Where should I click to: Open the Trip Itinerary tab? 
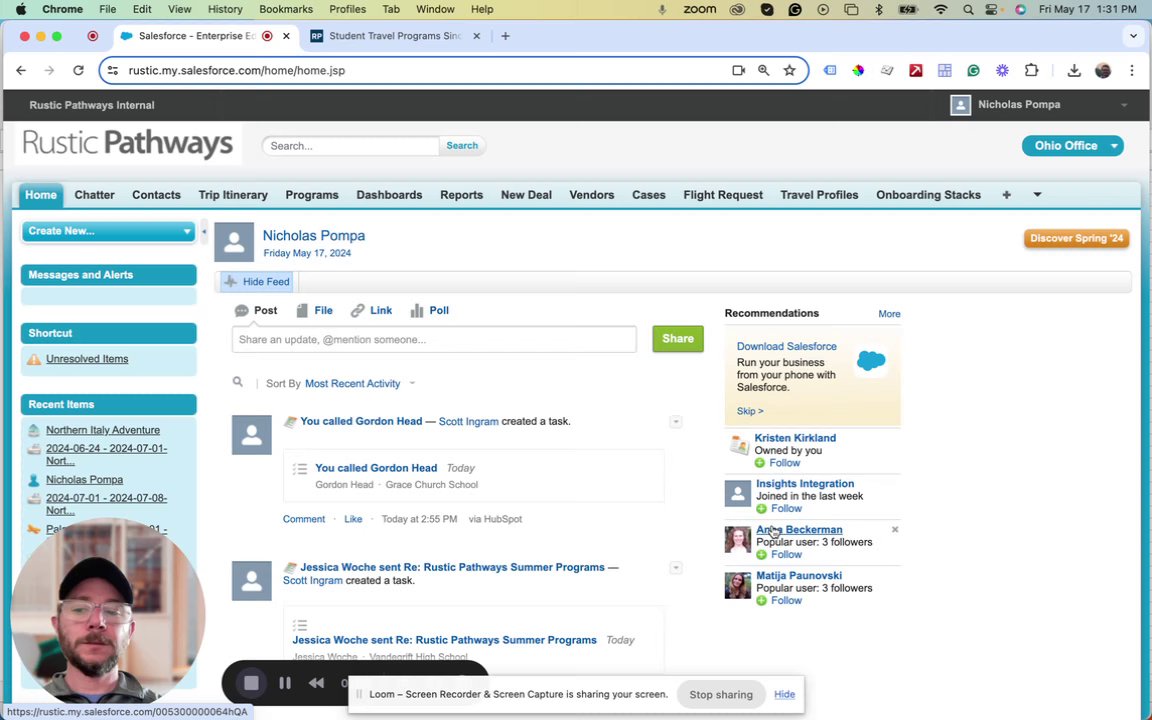pyautogui.click(x=233, y=195)
